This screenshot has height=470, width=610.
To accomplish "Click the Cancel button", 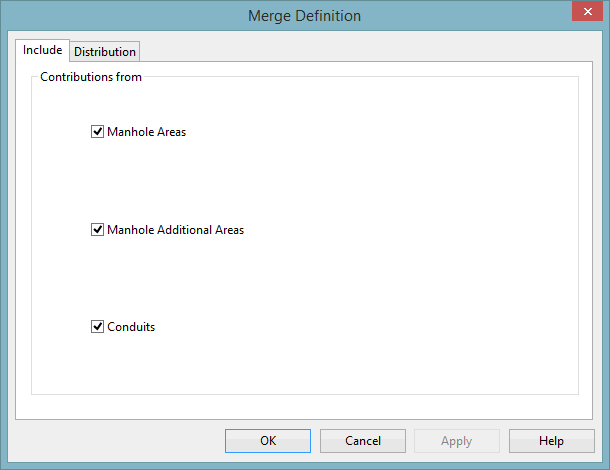I will [363, 441].
